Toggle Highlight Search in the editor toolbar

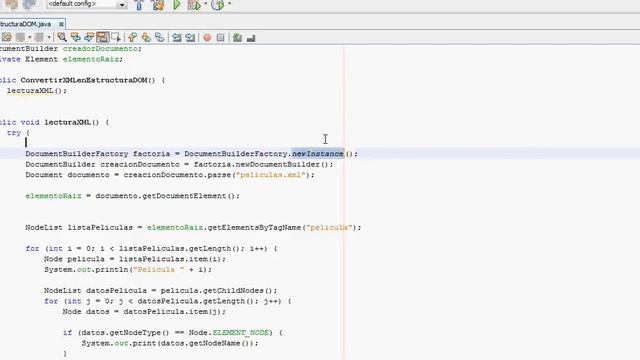click(102, 38)
